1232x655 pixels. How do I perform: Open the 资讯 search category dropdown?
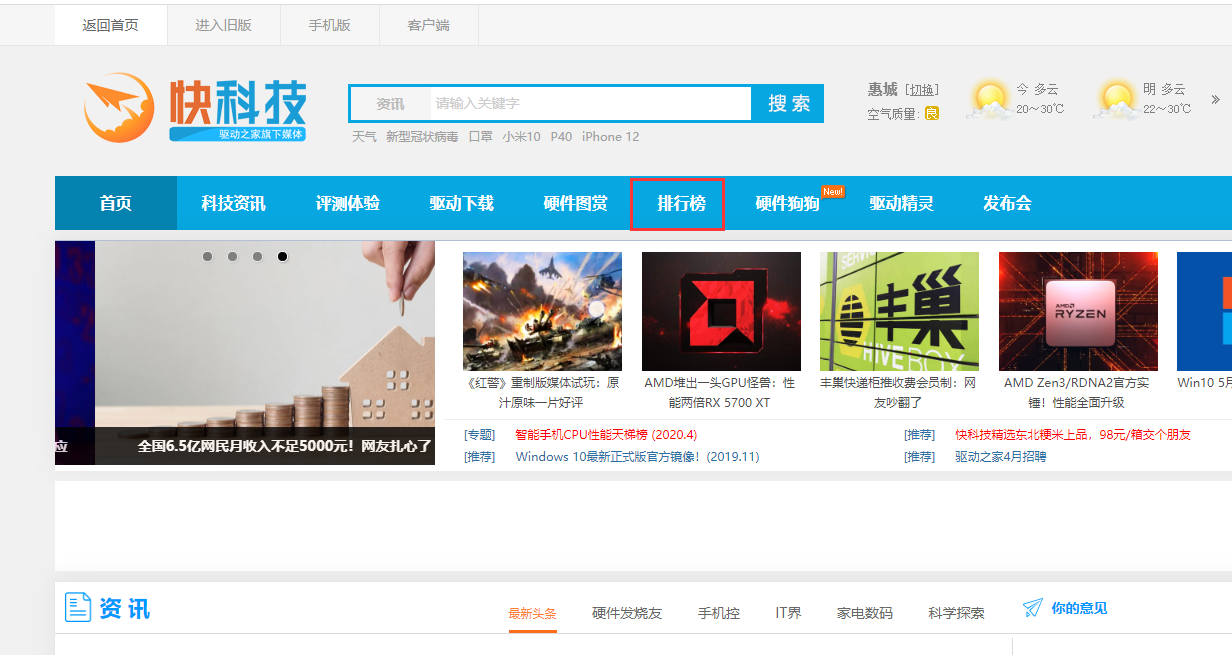click(390, 104)
